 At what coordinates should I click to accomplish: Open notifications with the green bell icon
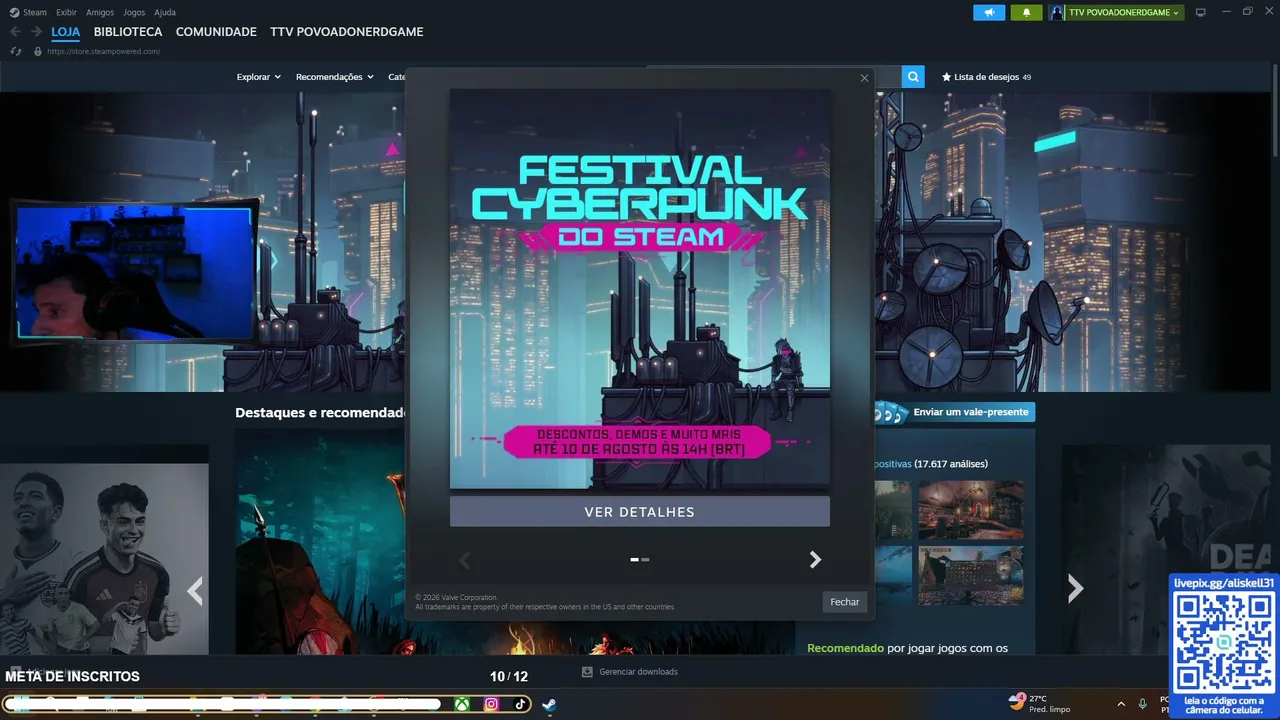pyautogui.click(x=1026, y=12)
